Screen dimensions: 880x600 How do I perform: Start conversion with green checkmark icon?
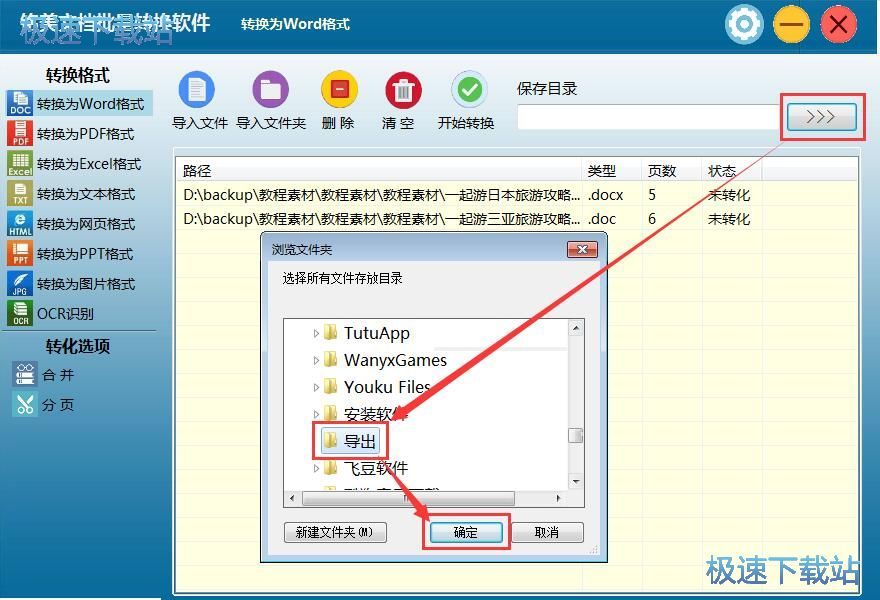pos(469,89)
